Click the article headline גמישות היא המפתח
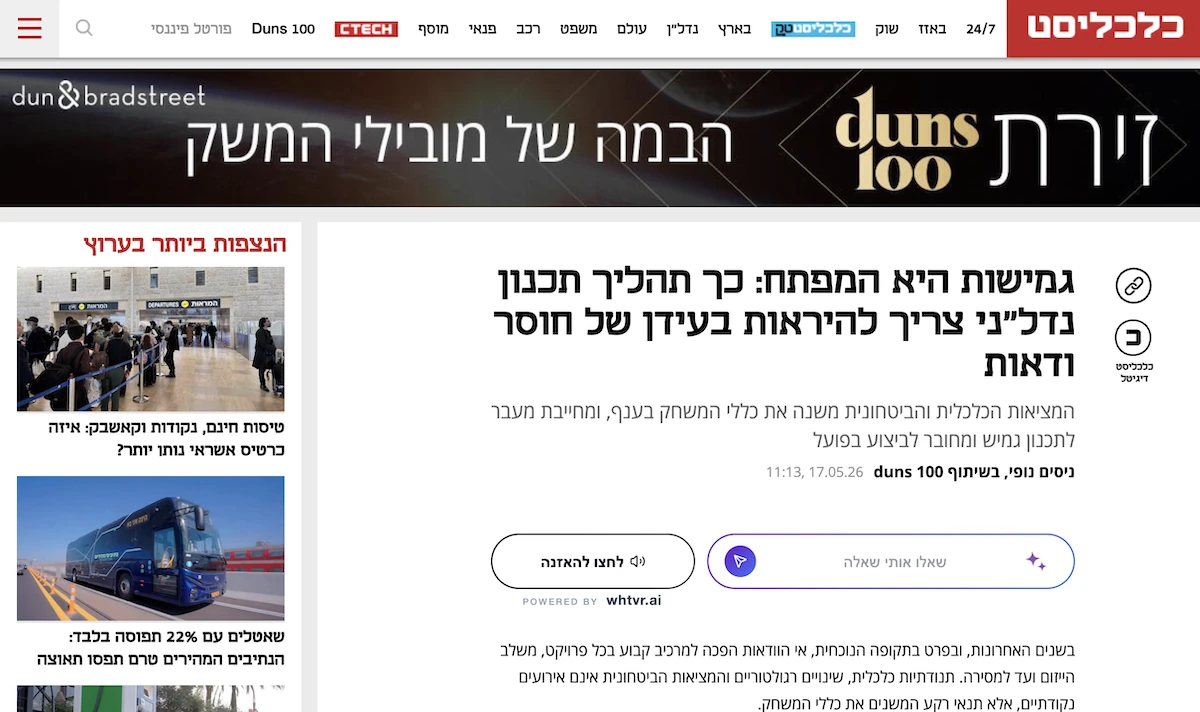 [785, 323]
